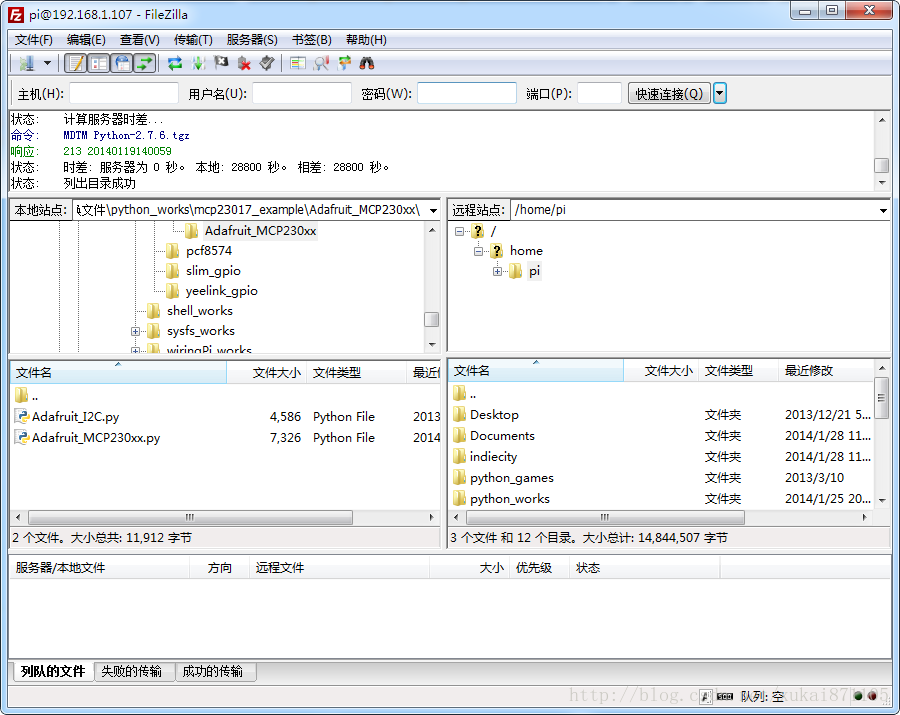Open the 书签(B) menu
The width and height of the screenshot is (900, 715).
pyautogui.click(x=312, y=40)
